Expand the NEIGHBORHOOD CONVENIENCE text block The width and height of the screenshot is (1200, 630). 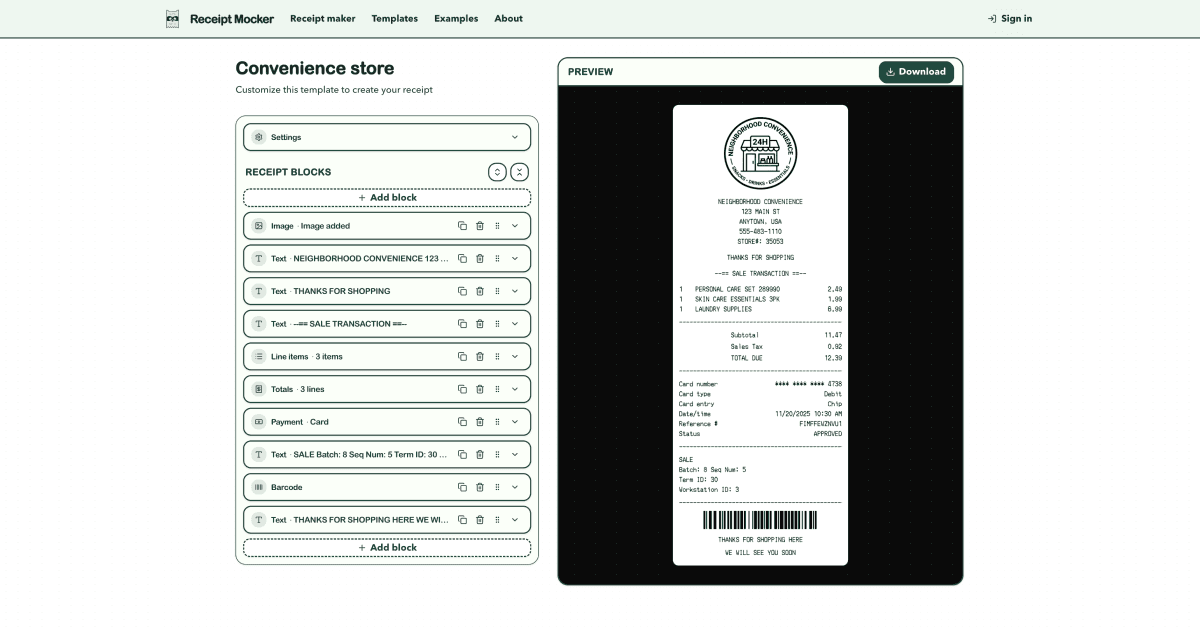[515, 258]
